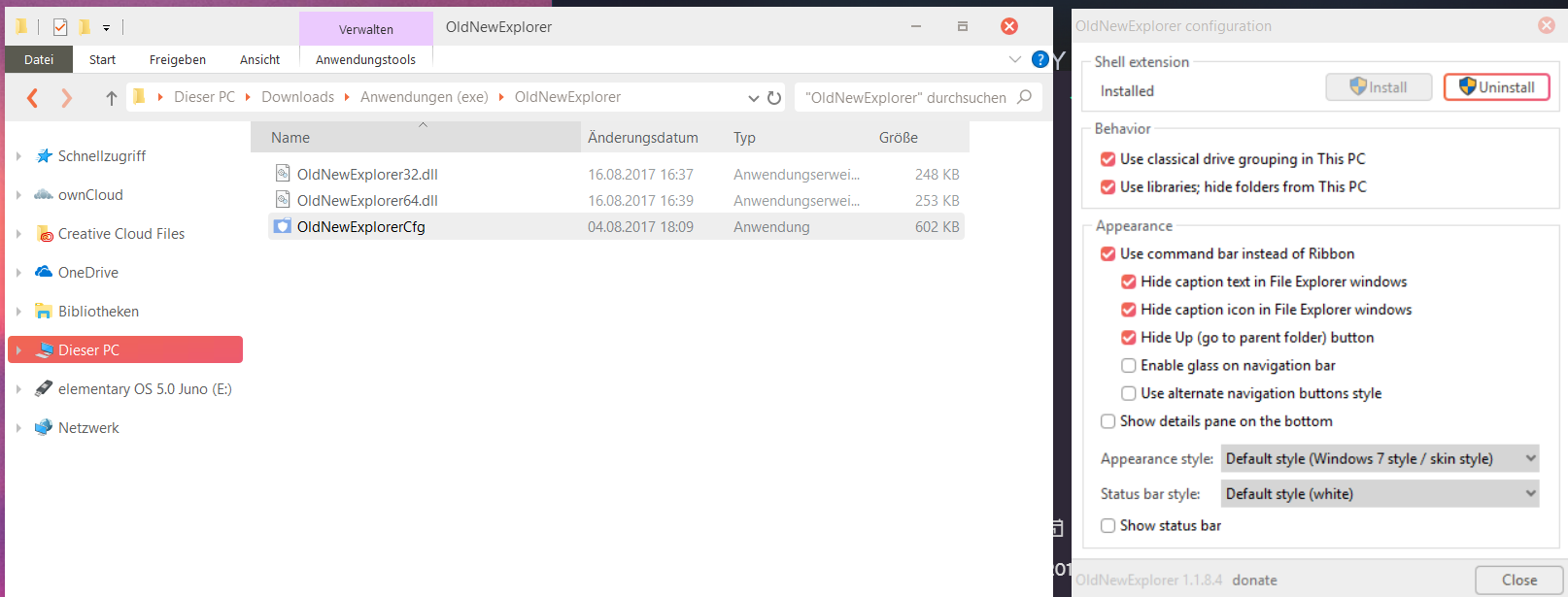This screenshot has height=597, width=1568.
Task: Sort files by the Typ column
Action: coord(801,137)
